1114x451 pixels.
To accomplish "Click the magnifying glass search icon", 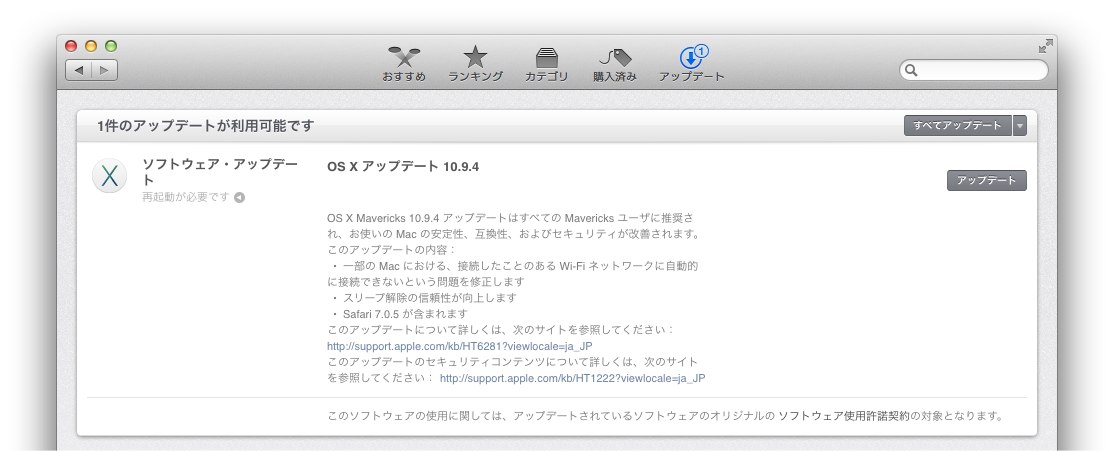I will point(912,70).
